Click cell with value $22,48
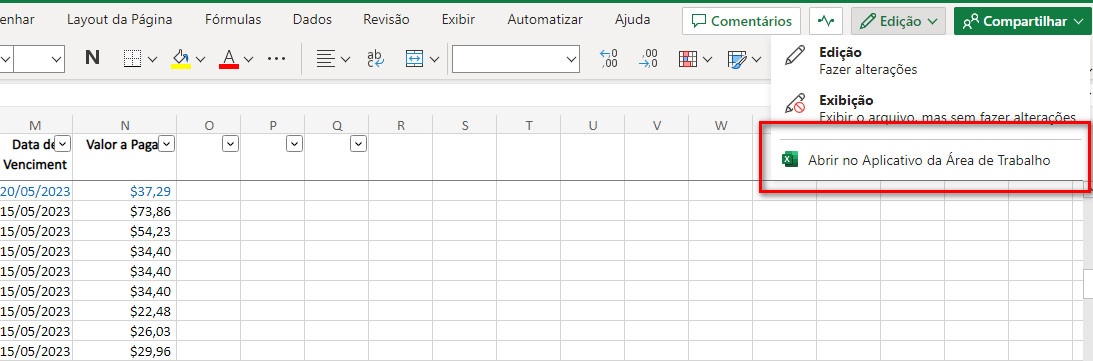This screenshot has width=1093, height=361. click(x=125, y=312)
